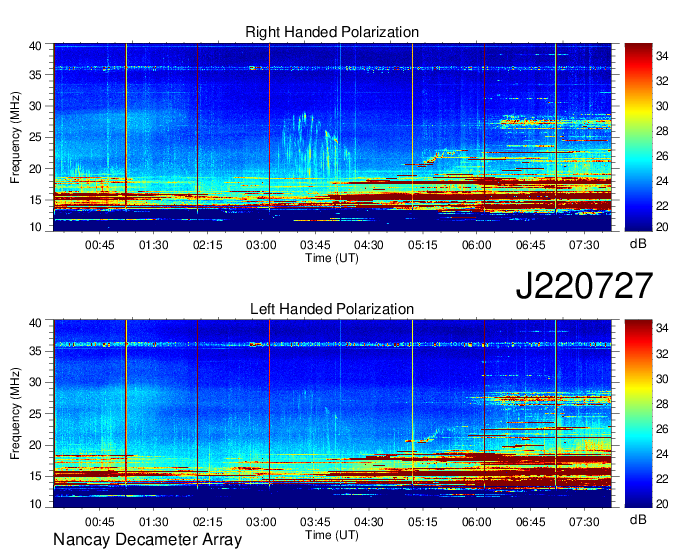Click the "06:45" tick under Right Handed plot

click(530, 245)
